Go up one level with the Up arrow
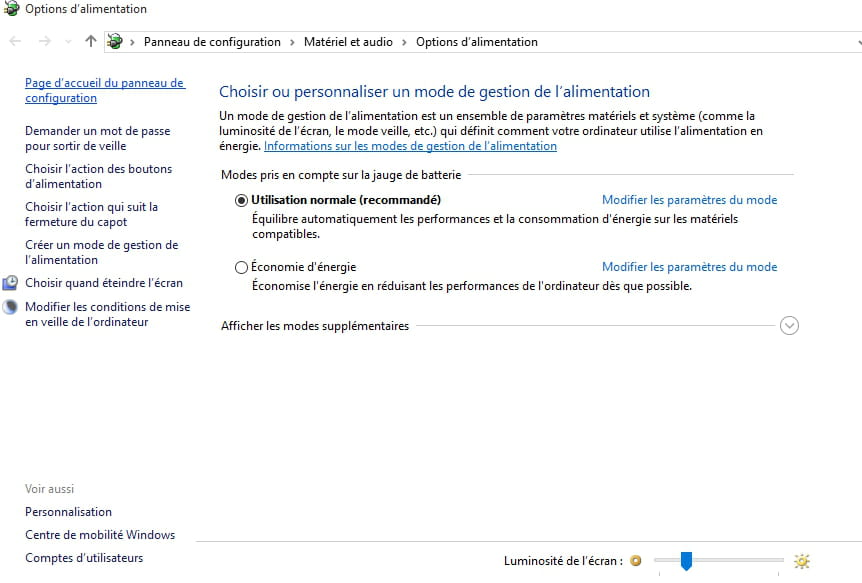 coord(91,41)
